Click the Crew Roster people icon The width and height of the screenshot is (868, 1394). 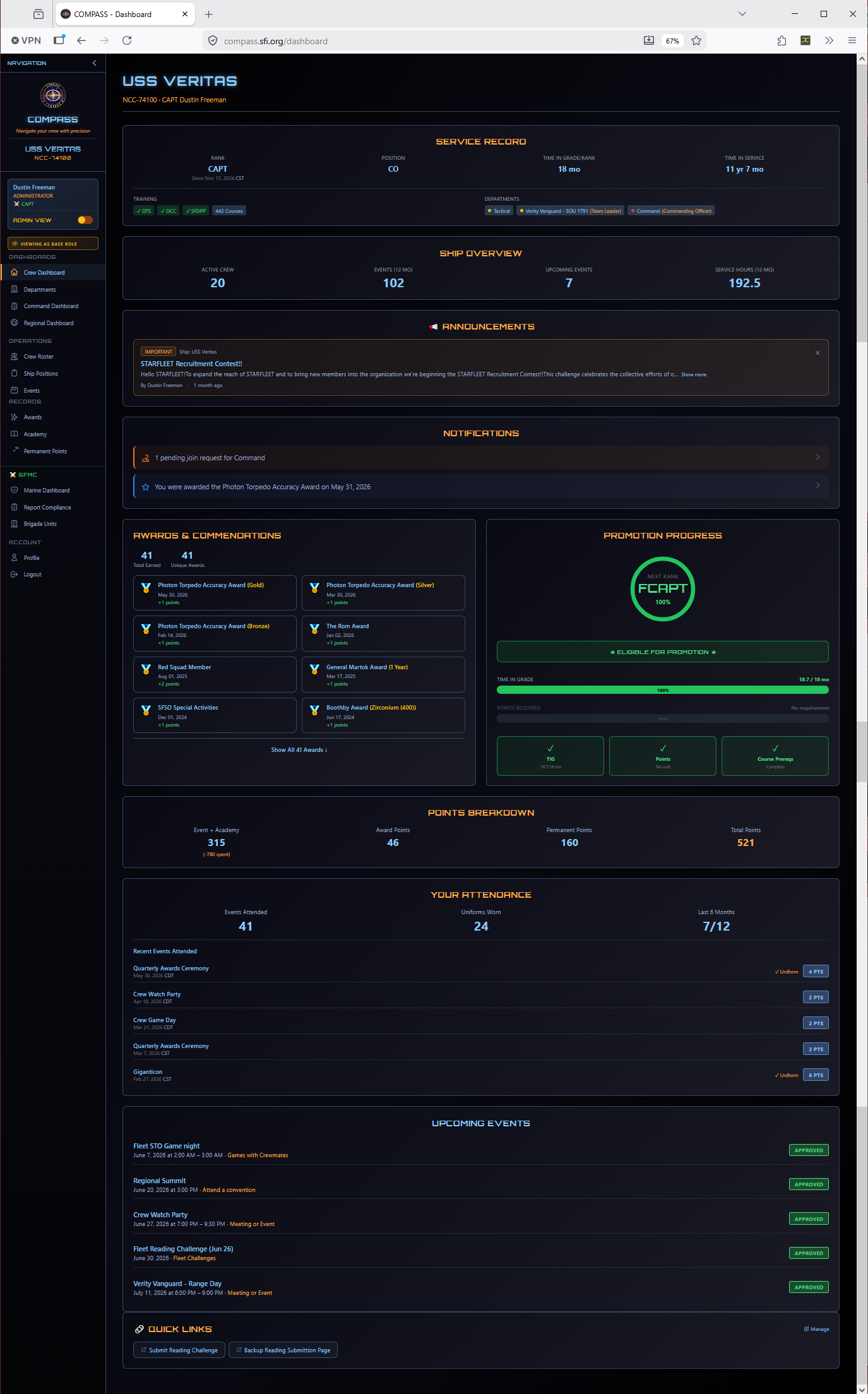tap(14, 357)
